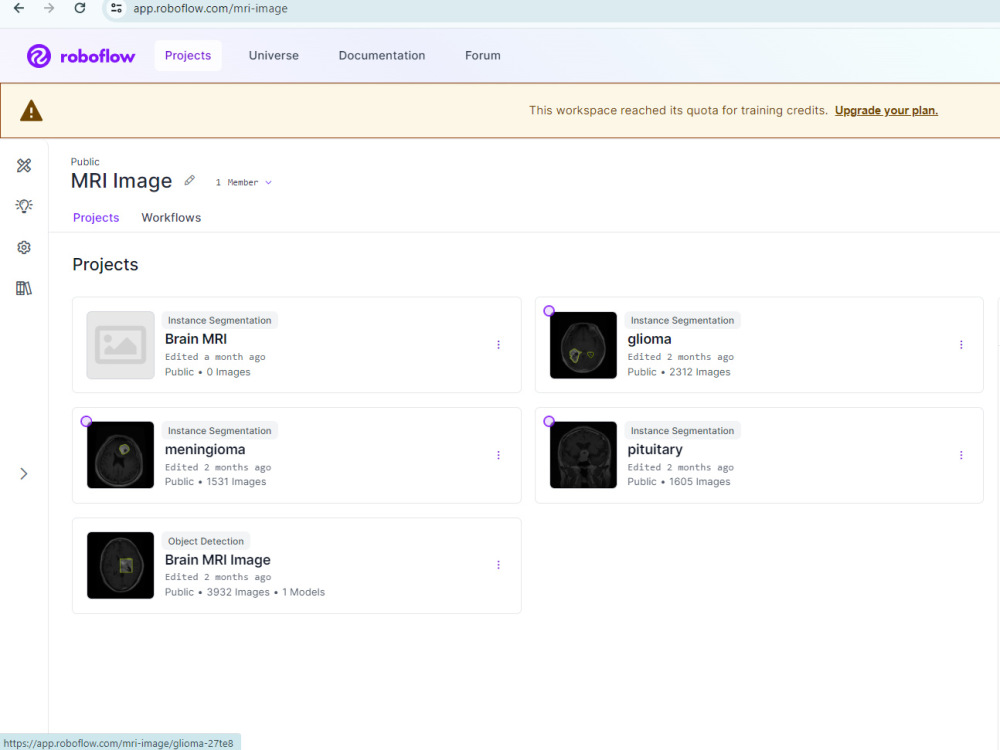This screenshot has width=1000, height=750.
Task: Open the Forum navigation item
Action: [x=482, y=55]
